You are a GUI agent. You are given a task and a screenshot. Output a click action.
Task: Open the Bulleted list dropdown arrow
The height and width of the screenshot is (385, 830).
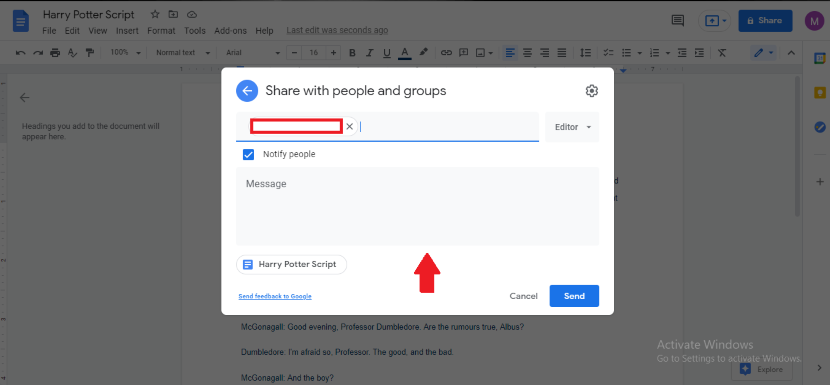coord(639,53)
